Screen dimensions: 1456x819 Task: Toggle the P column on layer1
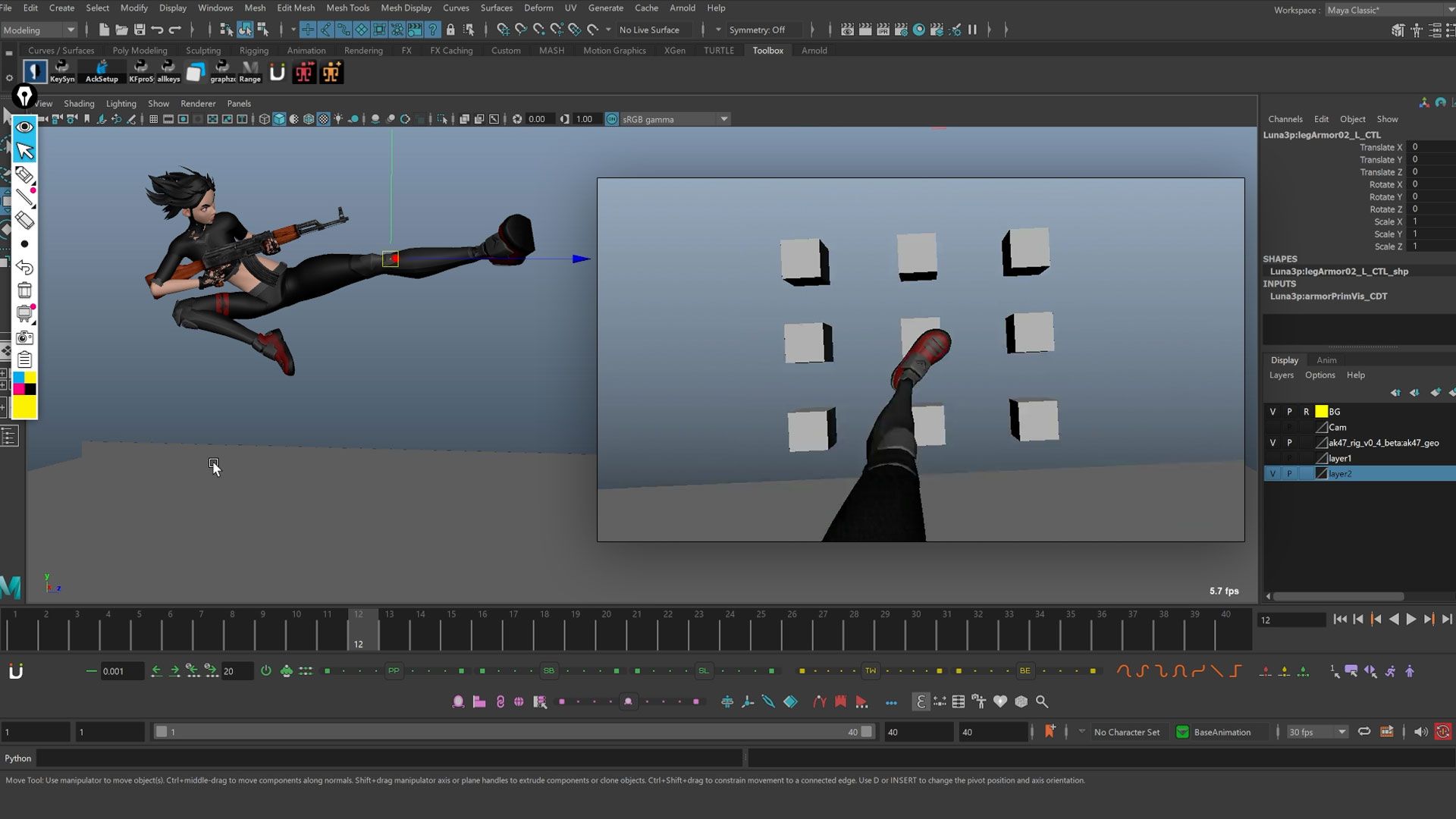1289,457
